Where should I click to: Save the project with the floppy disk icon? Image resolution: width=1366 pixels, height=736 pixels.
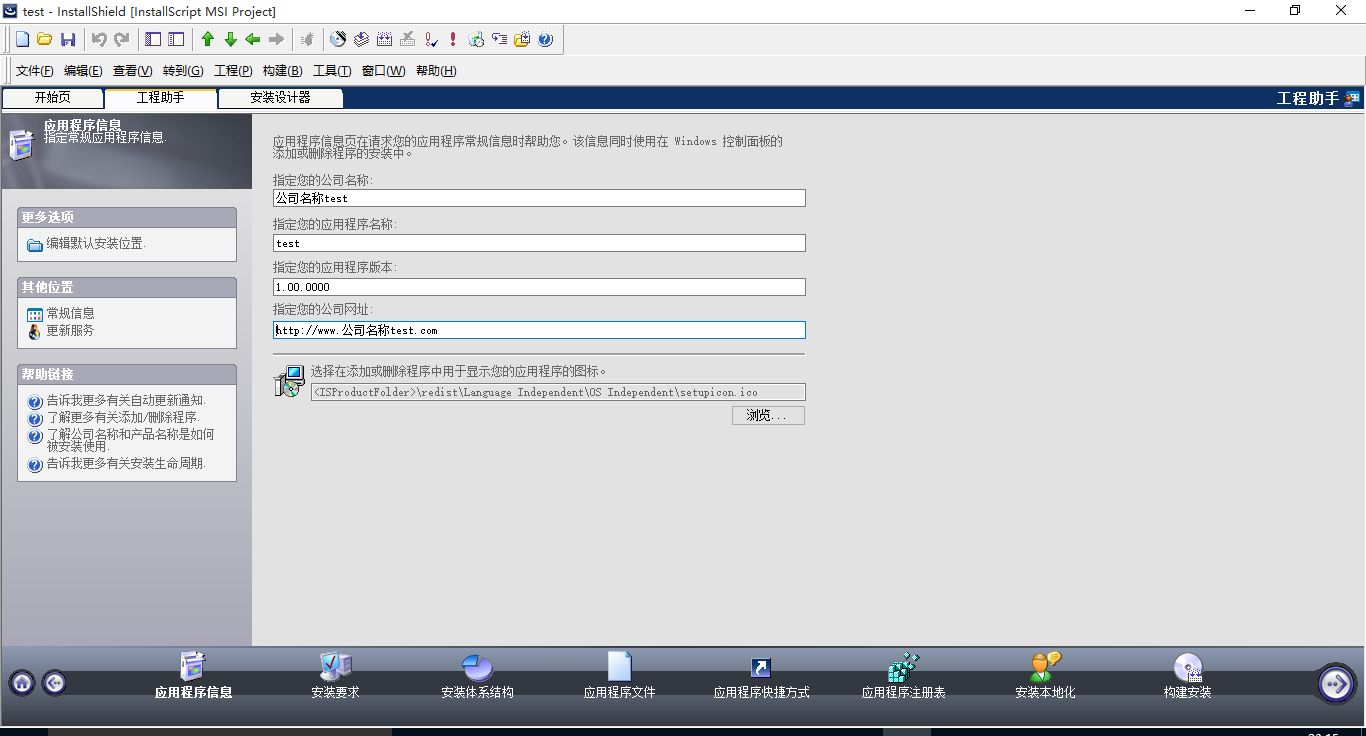click(x=68, y=40)
